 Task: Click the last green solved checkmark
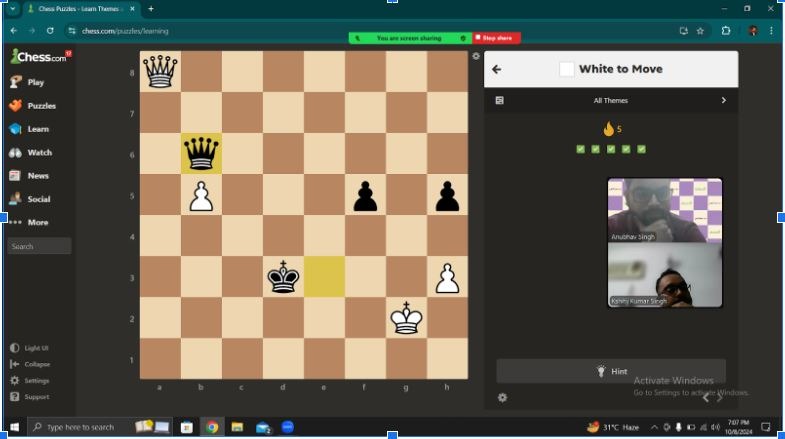tap(642, 150)
